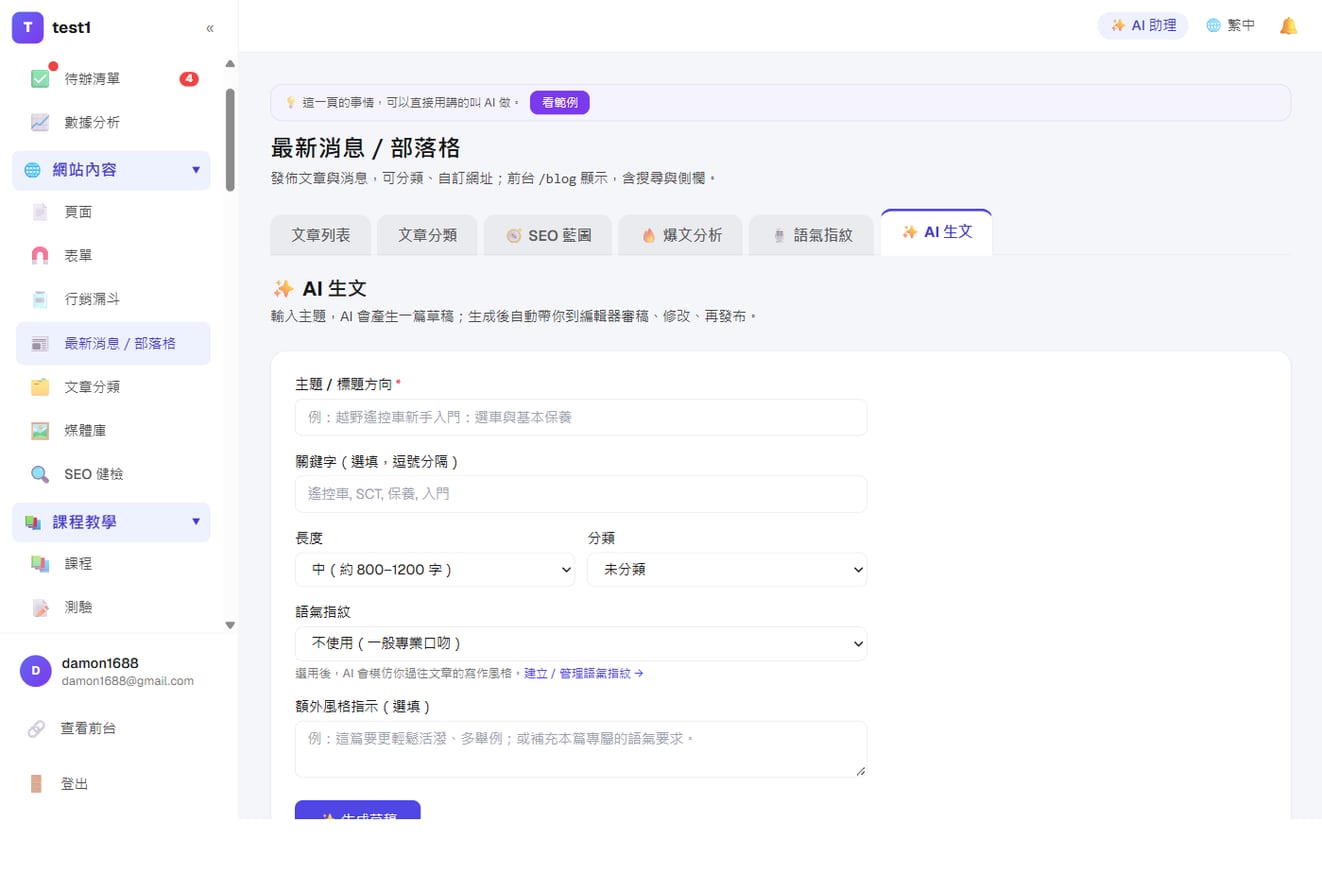Open the 待辦清單 checklist item
This screenshot has width=1322, height=896.
tap(113, 78)
